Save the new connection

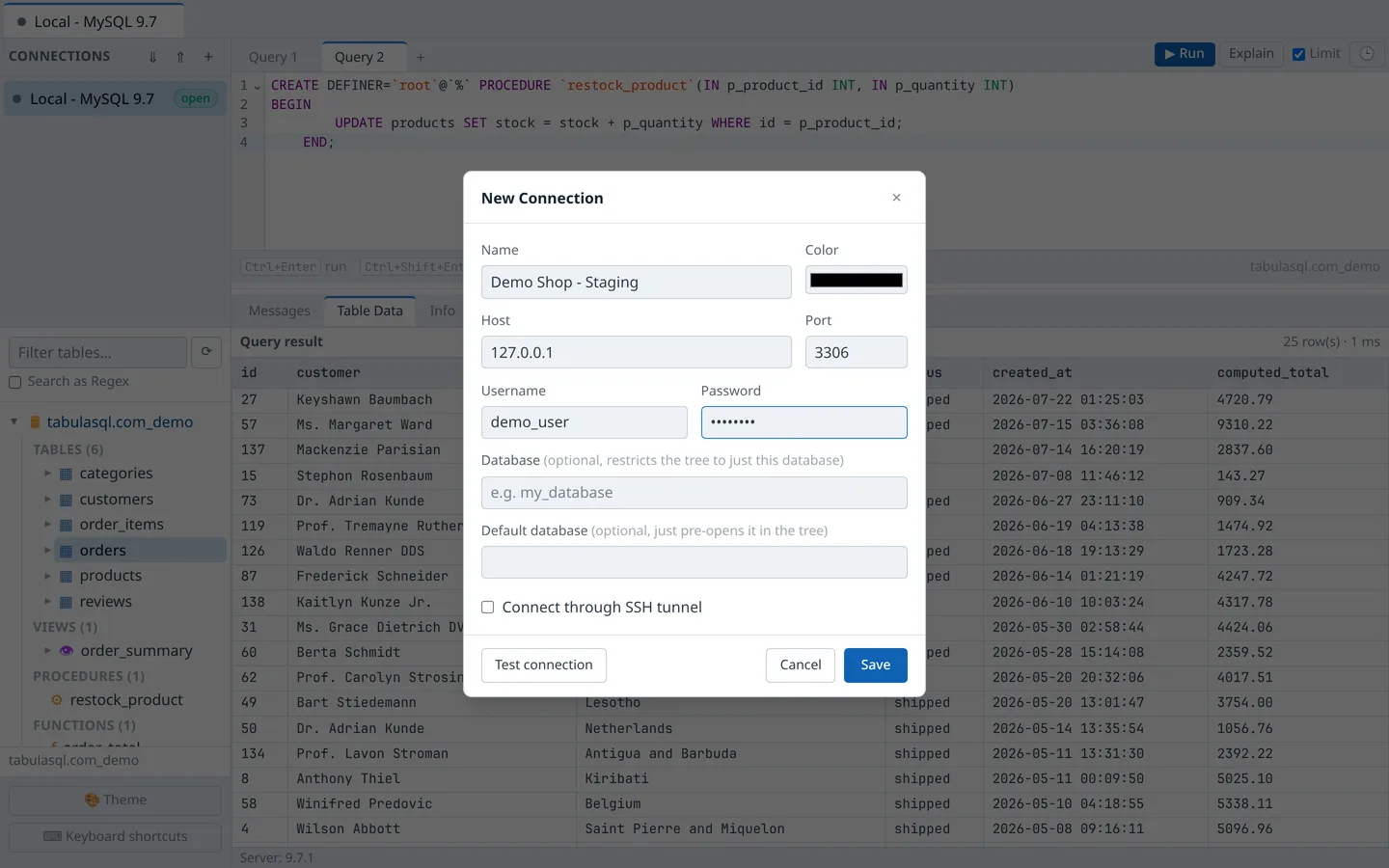(x=875, y=665)
